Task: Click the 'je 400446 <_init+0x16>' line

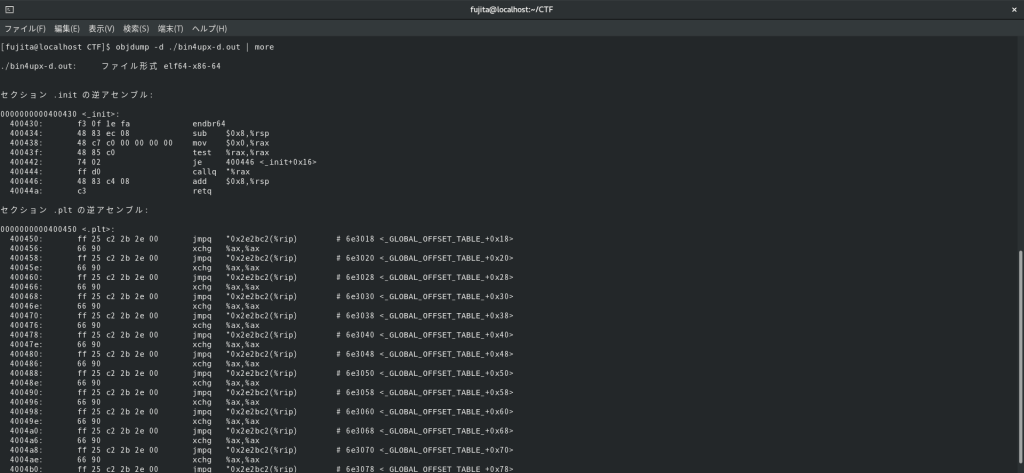Action: point(254,162)
